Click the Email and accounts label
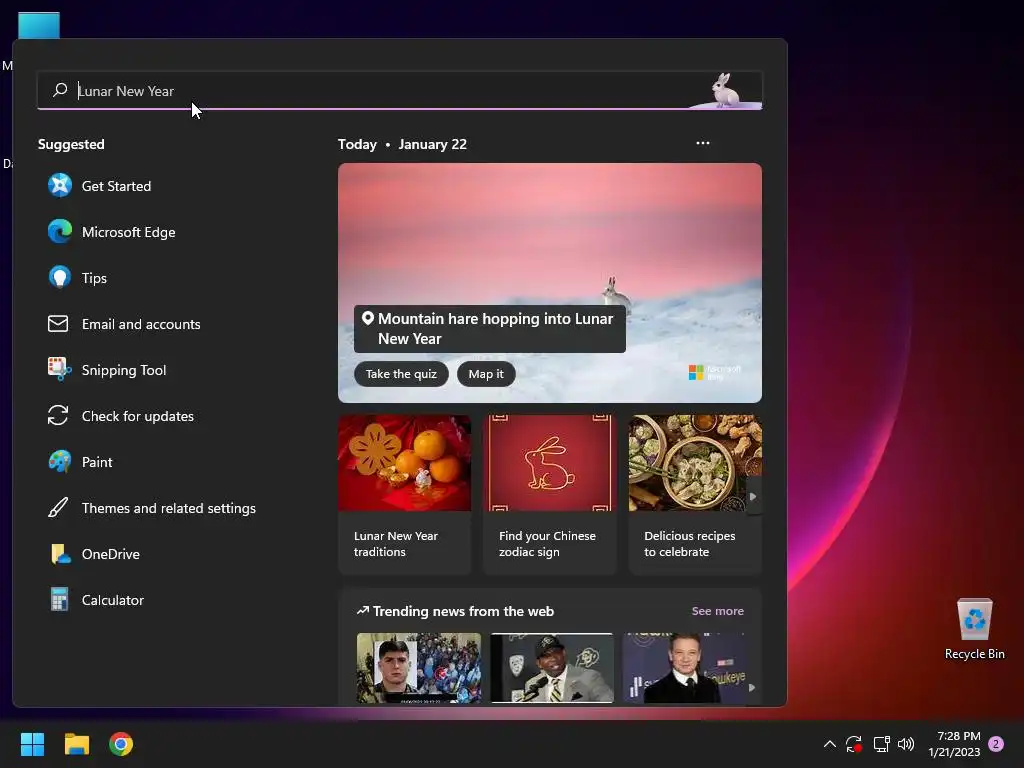 tap(141, 324)
